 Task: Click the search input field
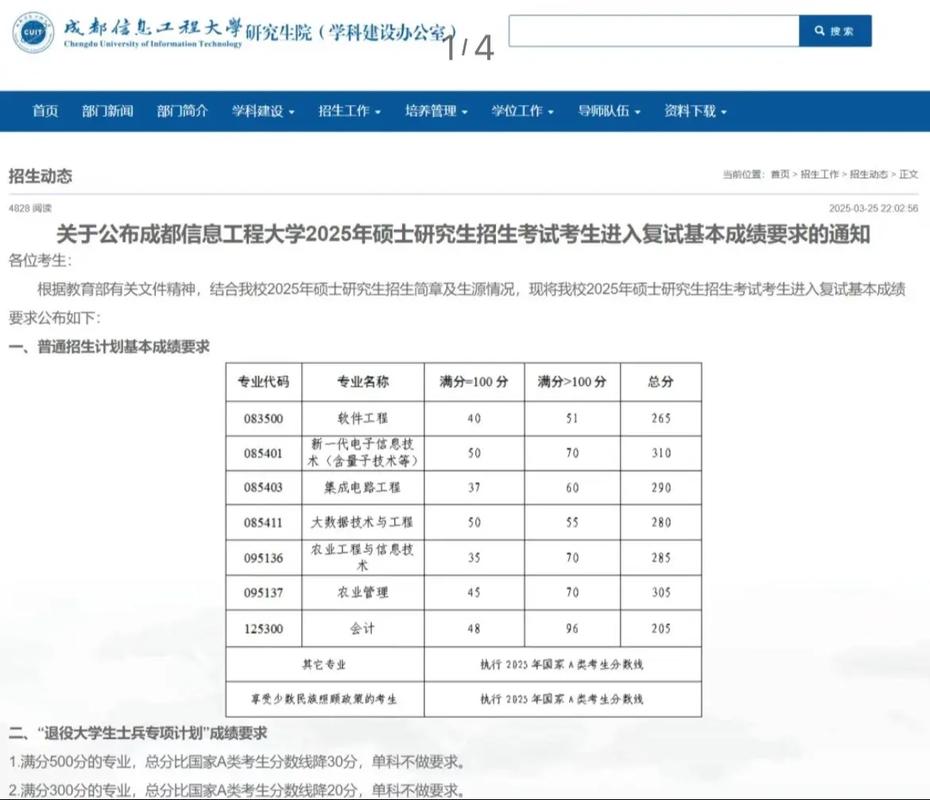coord(650,30)
